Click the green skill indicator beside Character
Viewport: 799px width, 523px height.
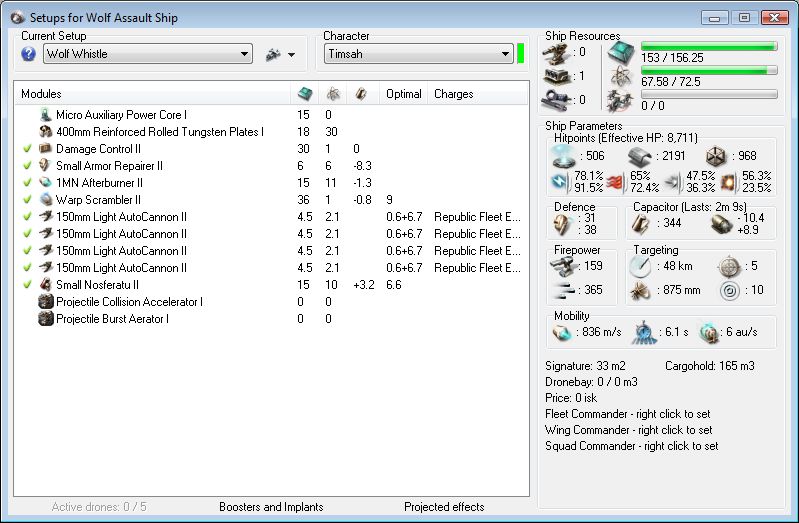(520, 54)
